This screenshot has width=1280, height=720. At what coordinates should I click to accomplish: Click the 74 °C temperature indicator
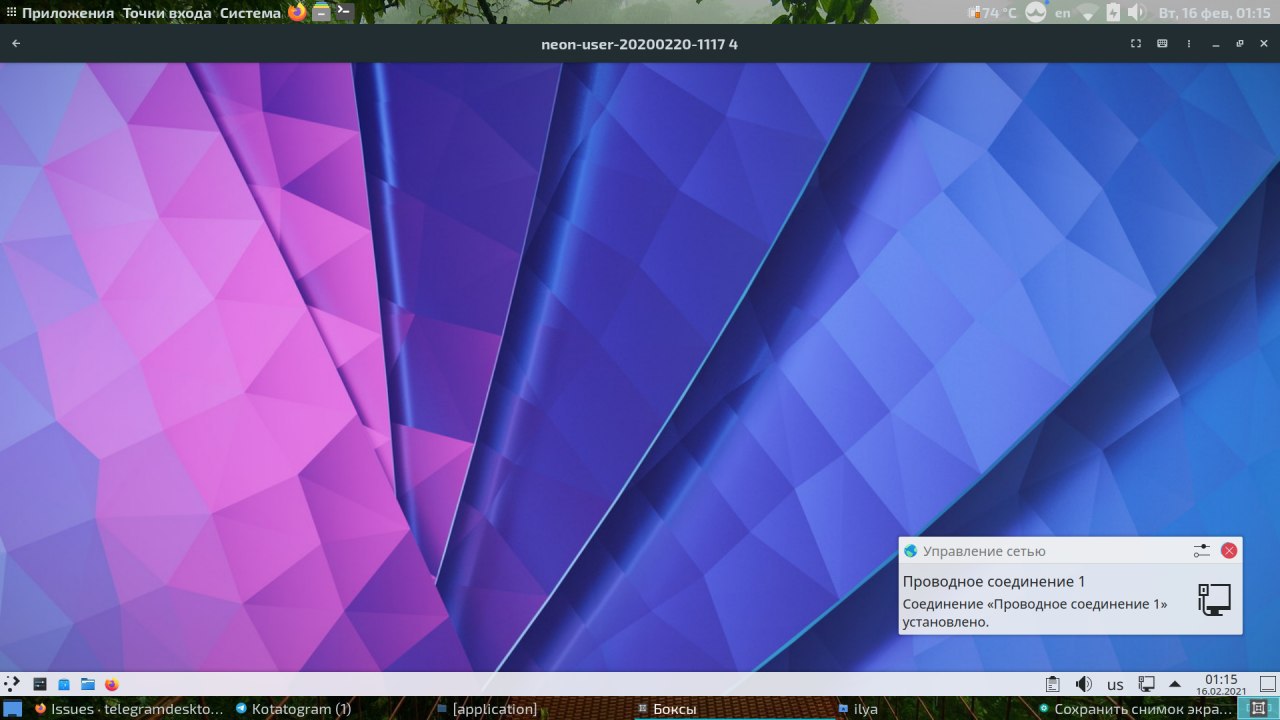pos(993,13)
